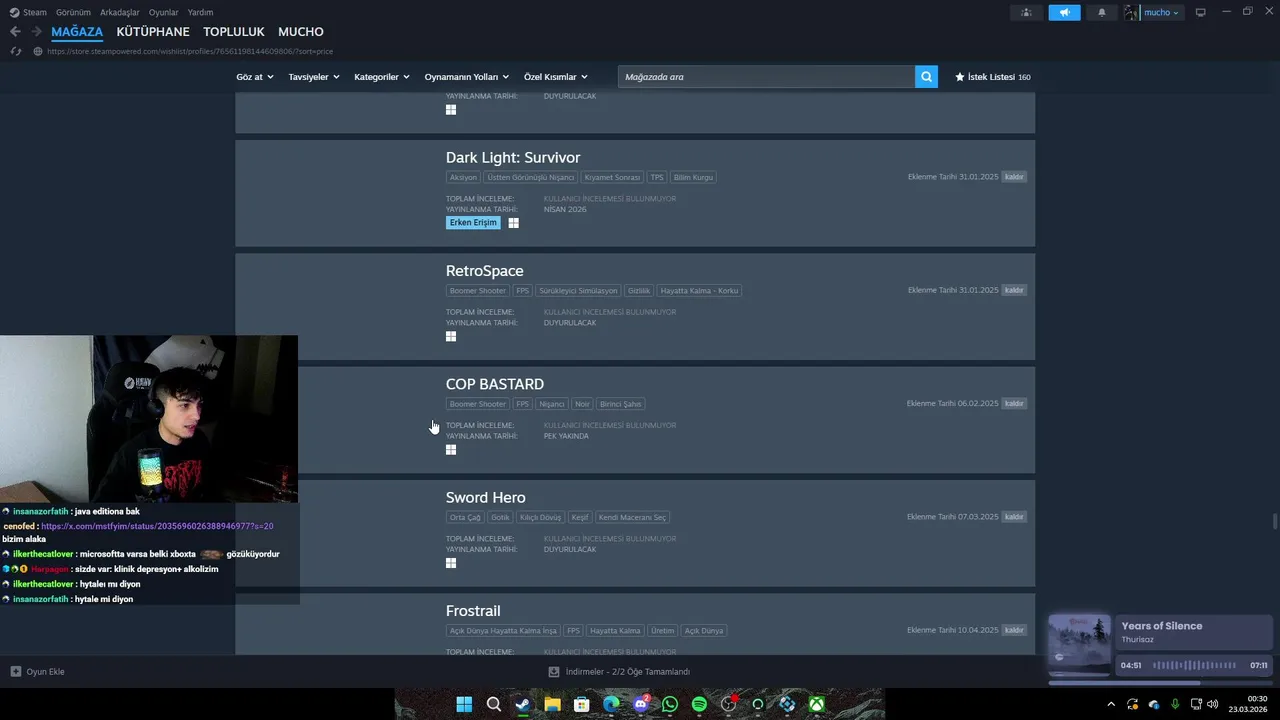This screenshot has width=1280, height=720.
Task: Open the notifications bell
Action: pos(1102,12)
